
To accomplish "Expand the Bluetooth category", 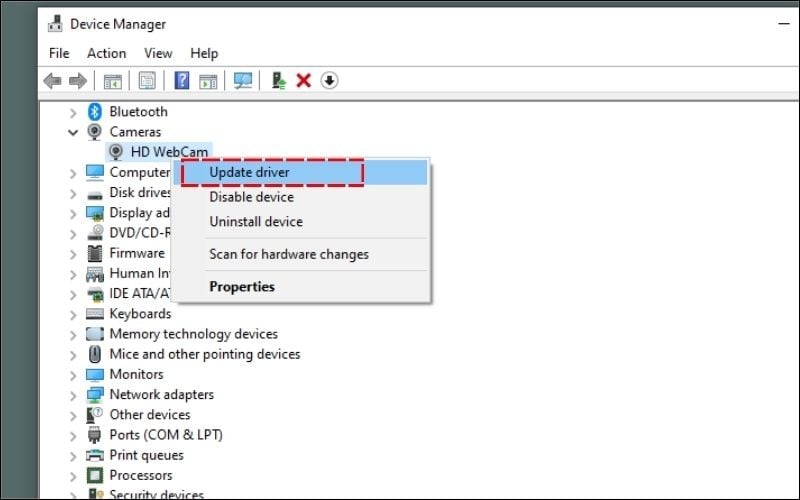I will coord(73,112).
